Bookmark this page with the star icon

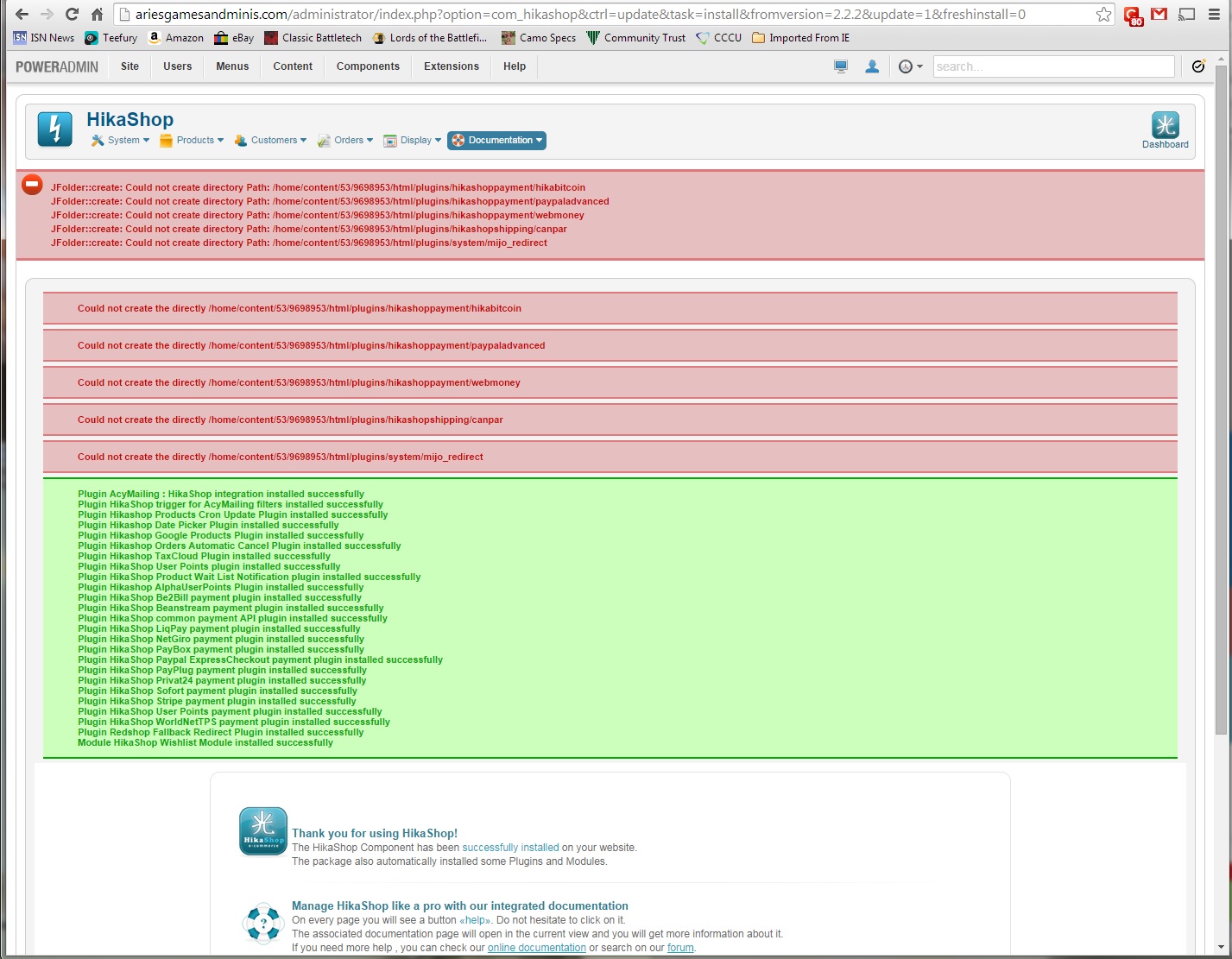pyautogui.click(x=1103, y=14)
